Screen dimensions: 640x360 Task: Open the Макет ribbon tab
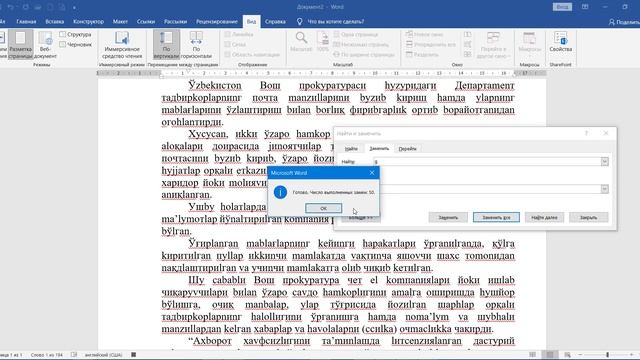click(120, 22)
